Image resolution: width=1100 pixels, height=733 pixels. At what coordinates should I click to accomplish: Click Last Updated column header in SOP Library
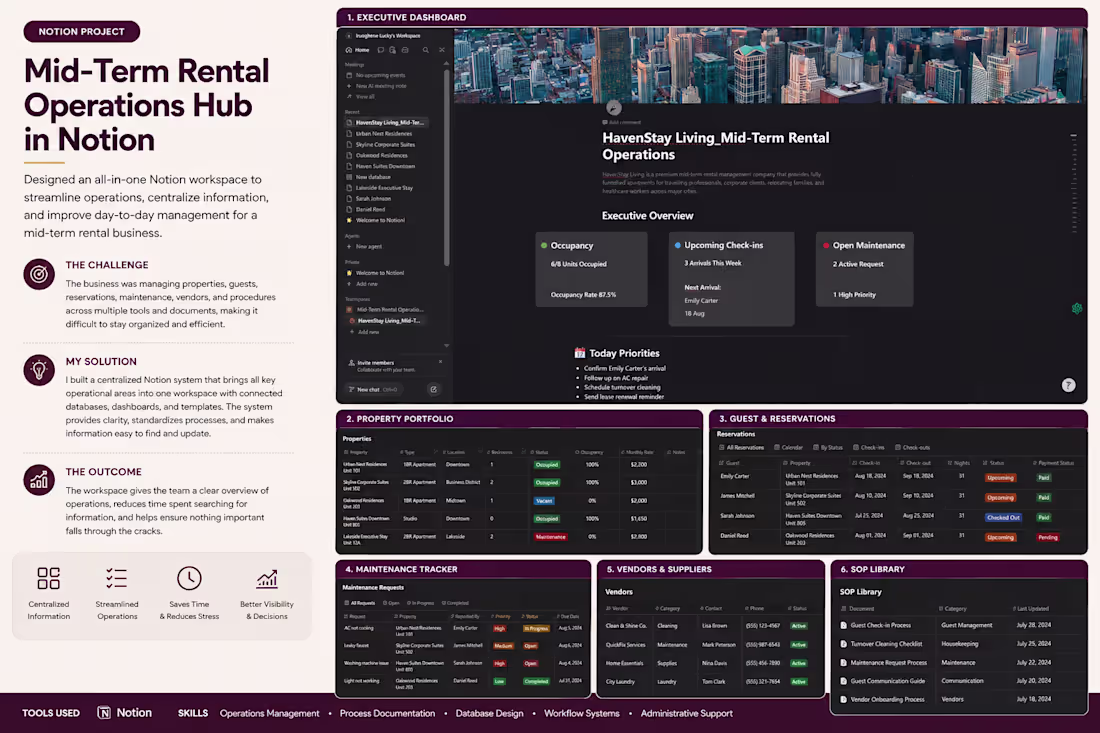pyautogui.click(x=1031, y=609)
